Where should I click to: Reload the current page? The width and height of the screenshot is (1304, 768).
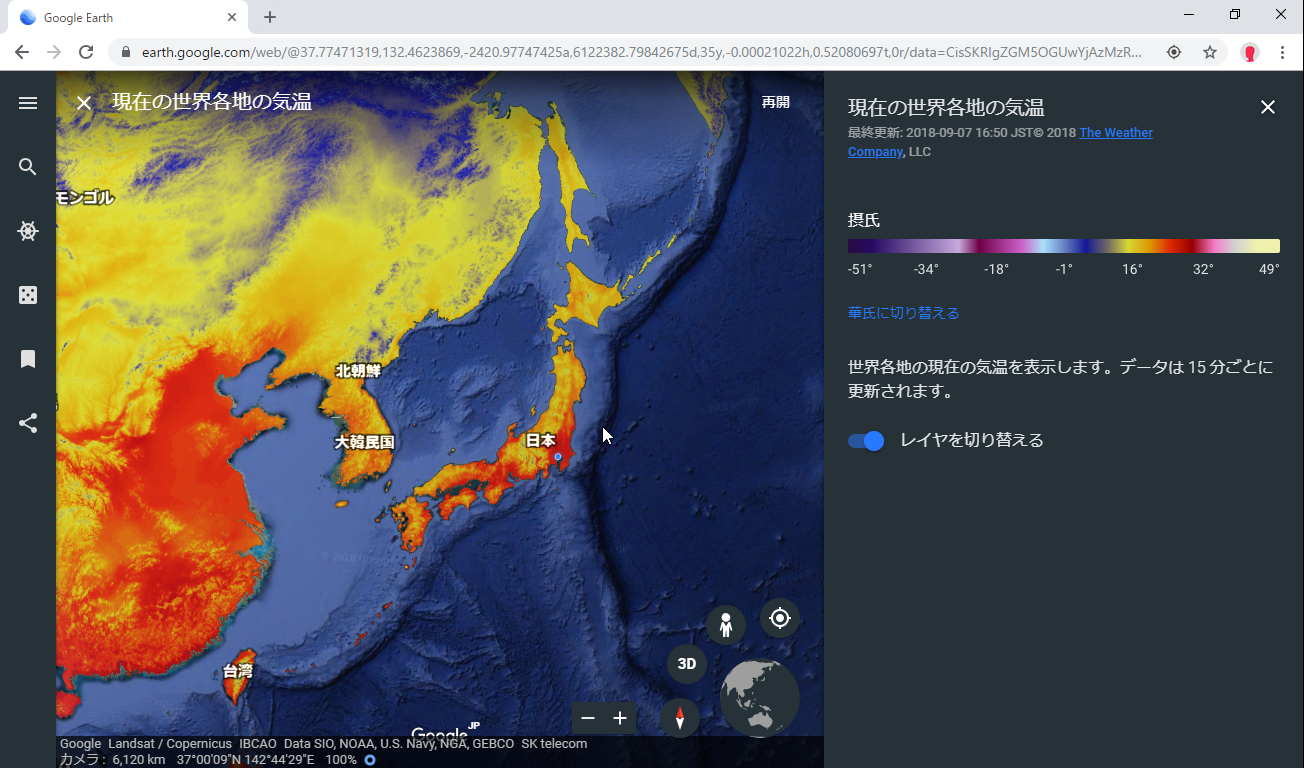(86, 52)
